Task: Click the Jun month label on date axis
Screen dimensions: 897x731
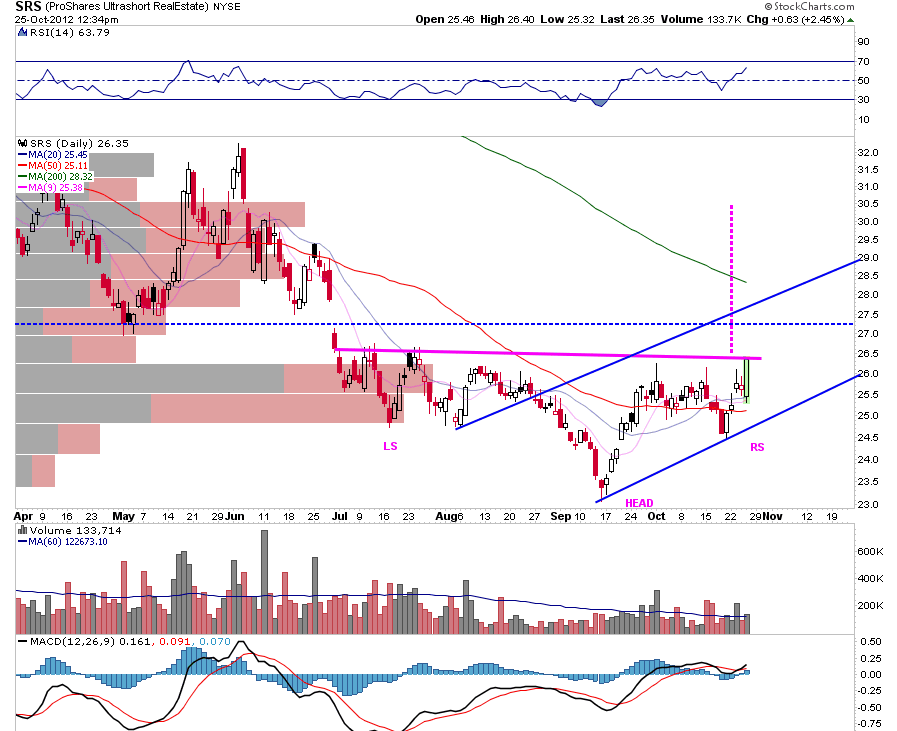Action: tap(235, 516)
